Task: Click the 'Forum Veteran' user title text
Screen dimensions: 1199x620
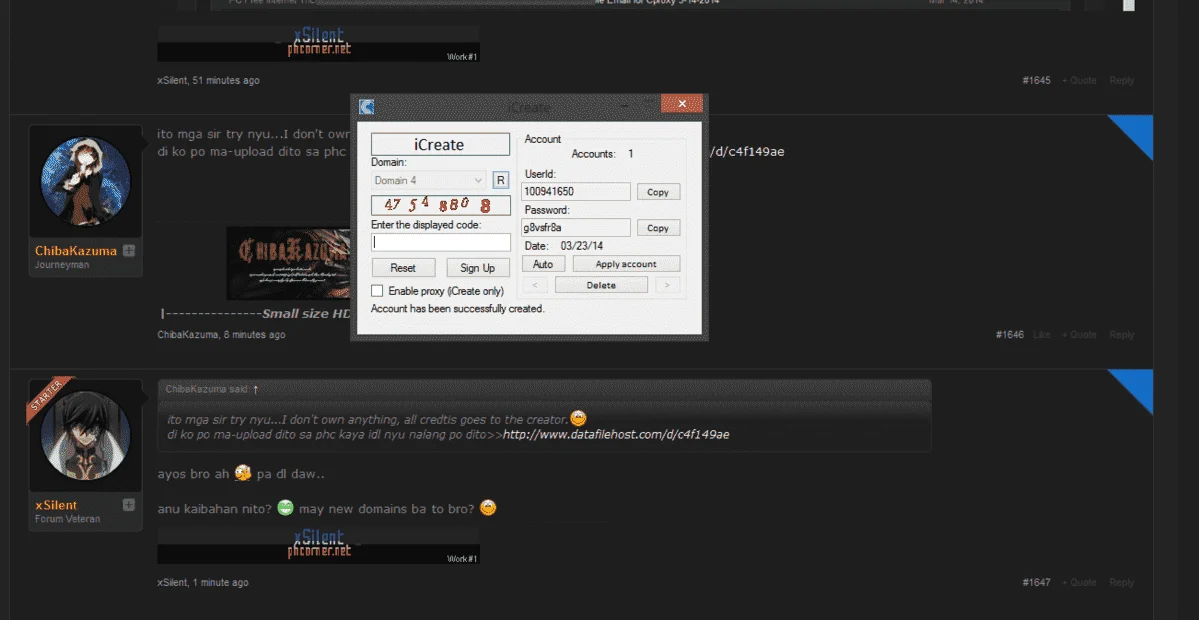Action: pos(67,519)
